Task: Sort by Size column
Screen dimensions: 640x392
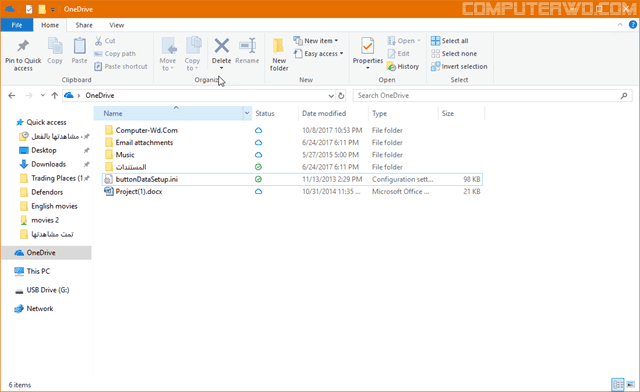Action: (x=461, y=113)
